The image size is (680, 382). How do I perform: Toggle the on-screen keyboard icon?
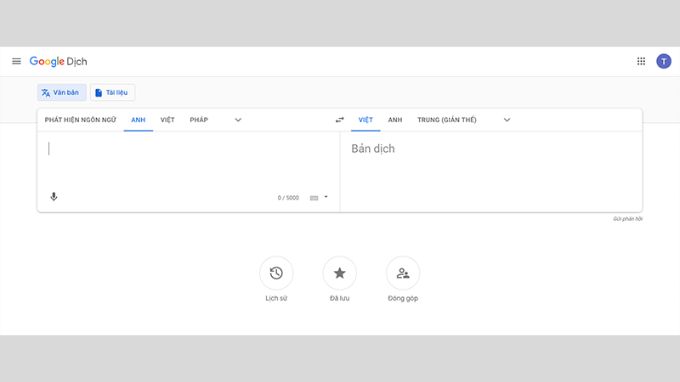click(x=314, y=198)
